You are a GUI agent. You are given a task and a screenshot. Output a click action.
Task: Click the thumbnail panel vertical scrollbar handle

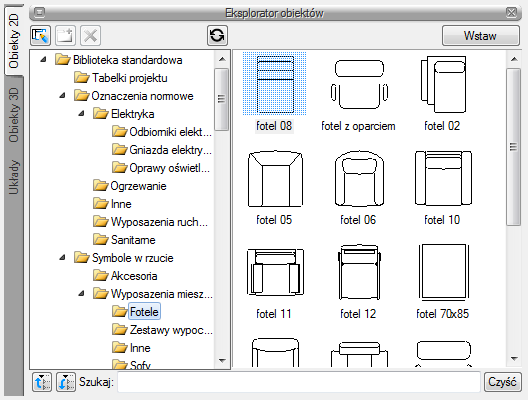point(514,147)
